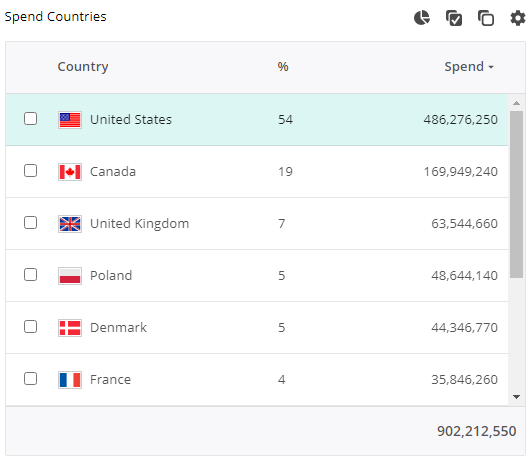Check the United States checkbox
The height and width of the screenshot is (462, 532).
click(x=31, y=119)
